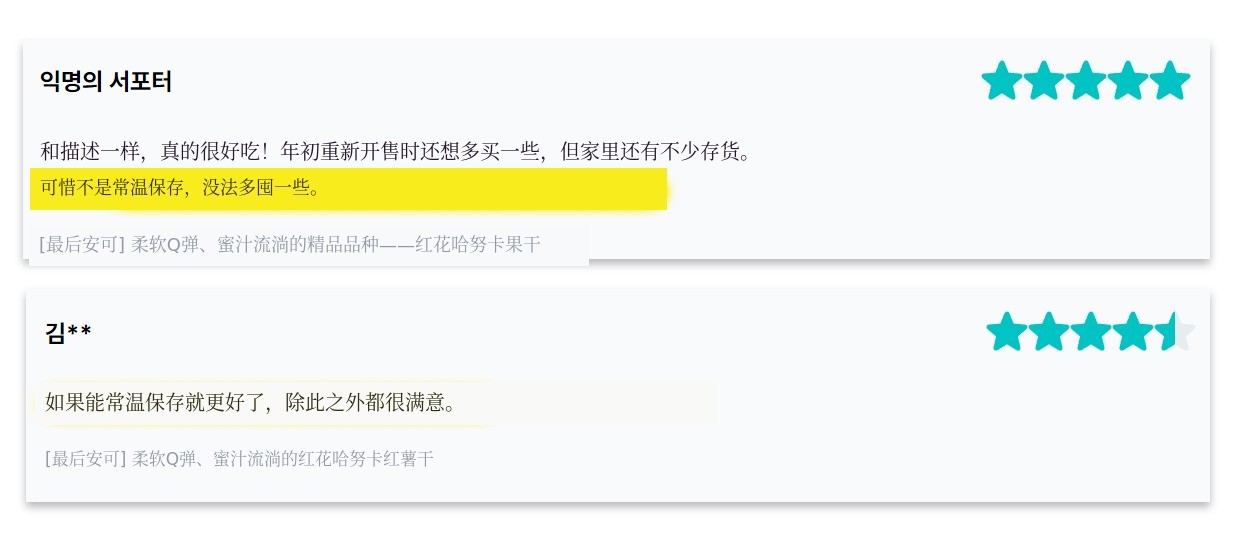1233x546 pixels.
Task: Click the third star in 김**'s rating
Action: tap(1091, 332)
